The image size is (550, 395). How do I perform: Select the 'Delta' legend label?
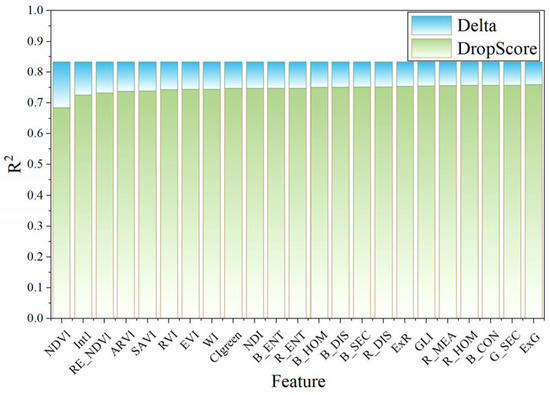pos(477,25)
